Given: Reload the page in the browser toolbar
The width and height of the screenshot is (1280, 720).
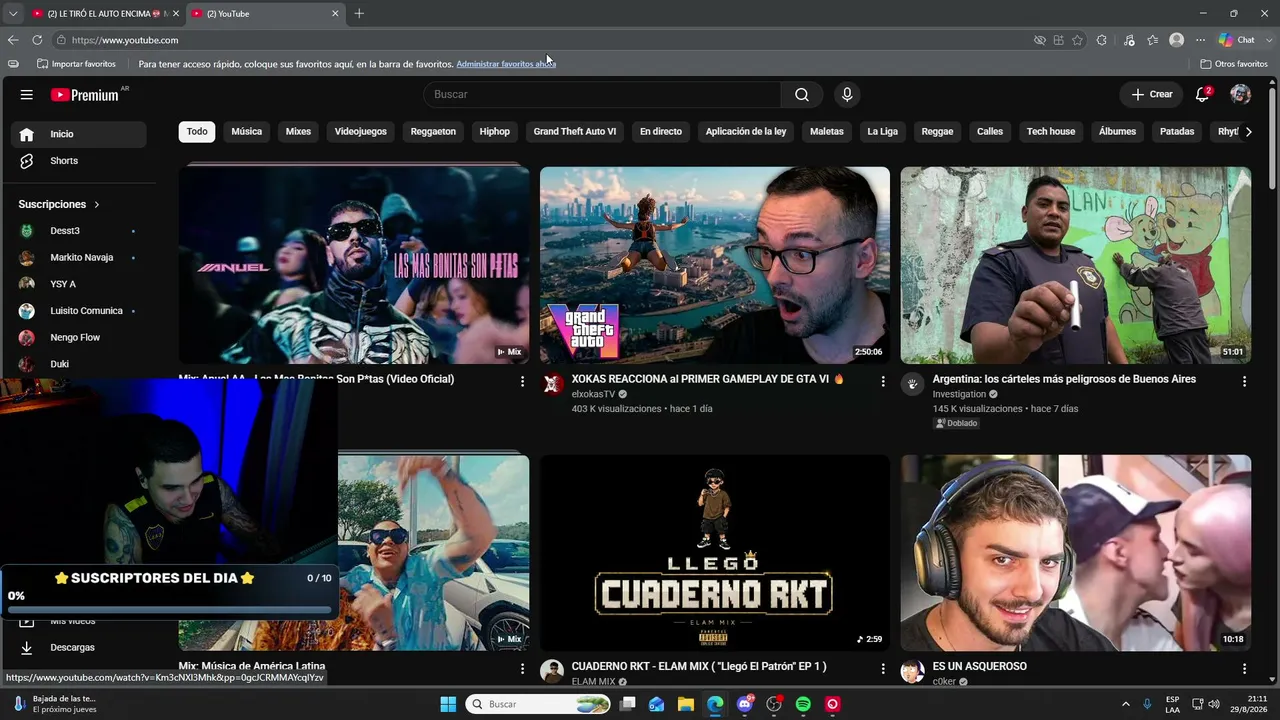Looking at the screenshot, I should [37, 40].
